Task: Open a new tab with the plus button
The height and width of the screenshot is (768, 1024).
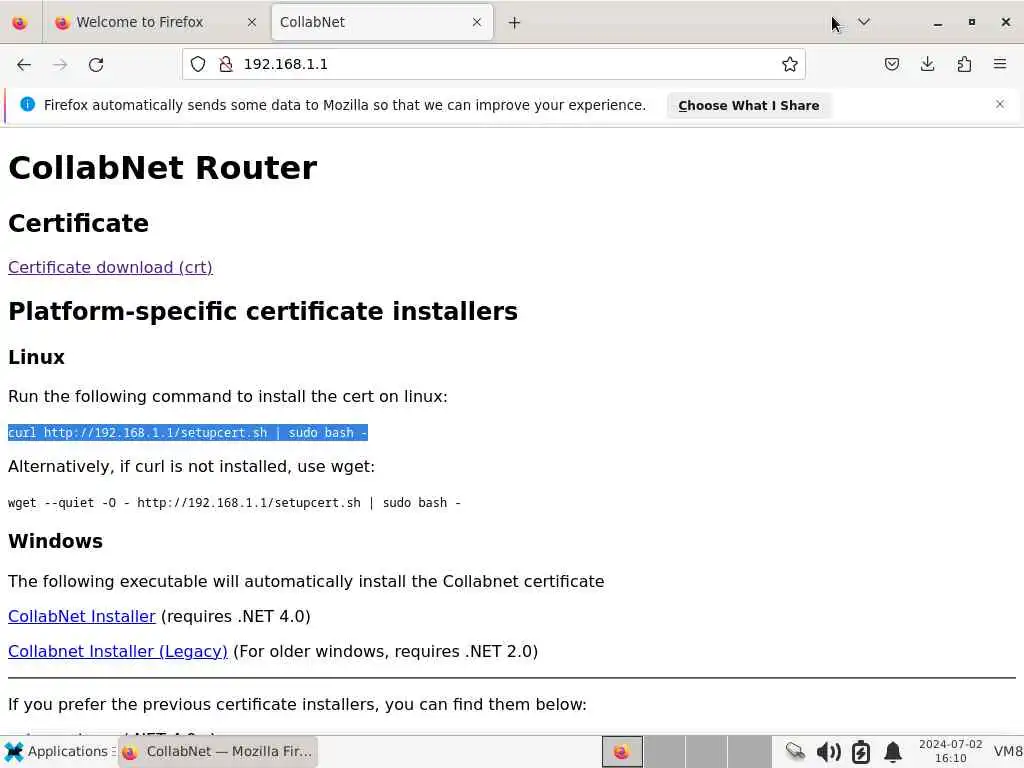Action: click(x=515, y=23)
